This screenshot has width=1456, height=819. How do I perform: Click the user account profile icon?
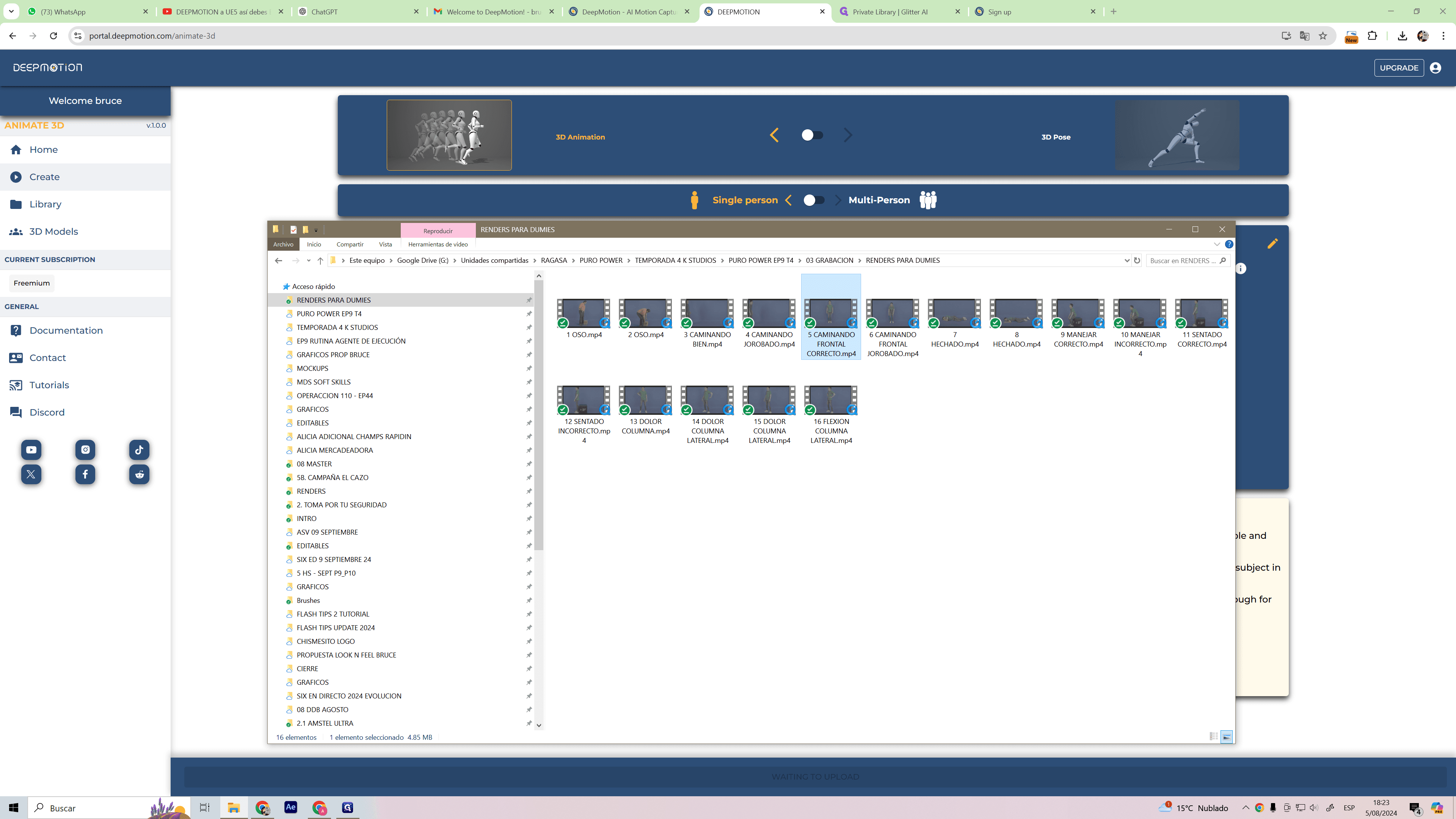[1435, 68]
